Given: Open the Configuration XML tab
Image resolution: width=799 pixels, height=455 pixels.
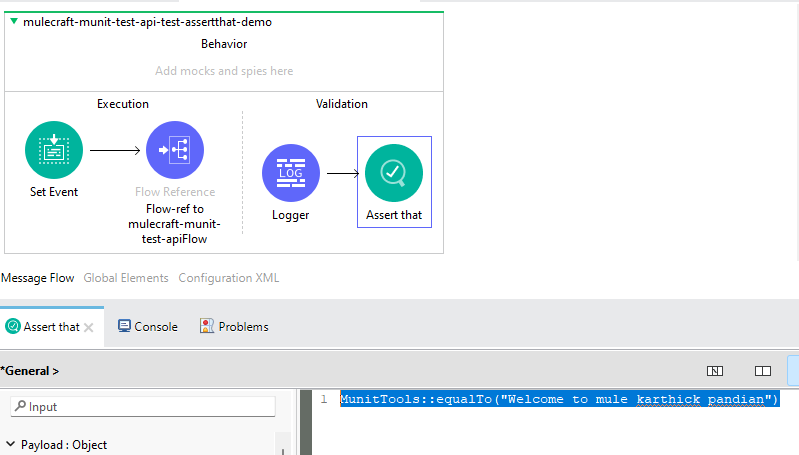Looking at the screenshot, I should tap(228, 278).
